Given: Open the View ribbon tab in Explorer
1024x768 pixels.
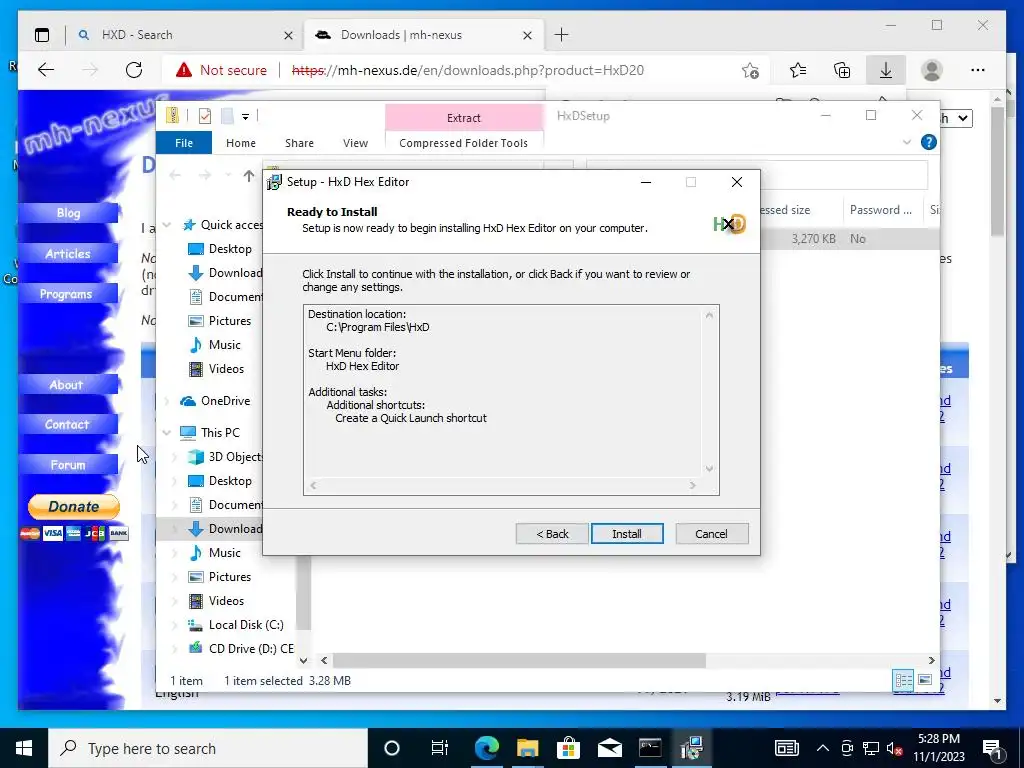Looking at the screenshot, I should 355,143.
